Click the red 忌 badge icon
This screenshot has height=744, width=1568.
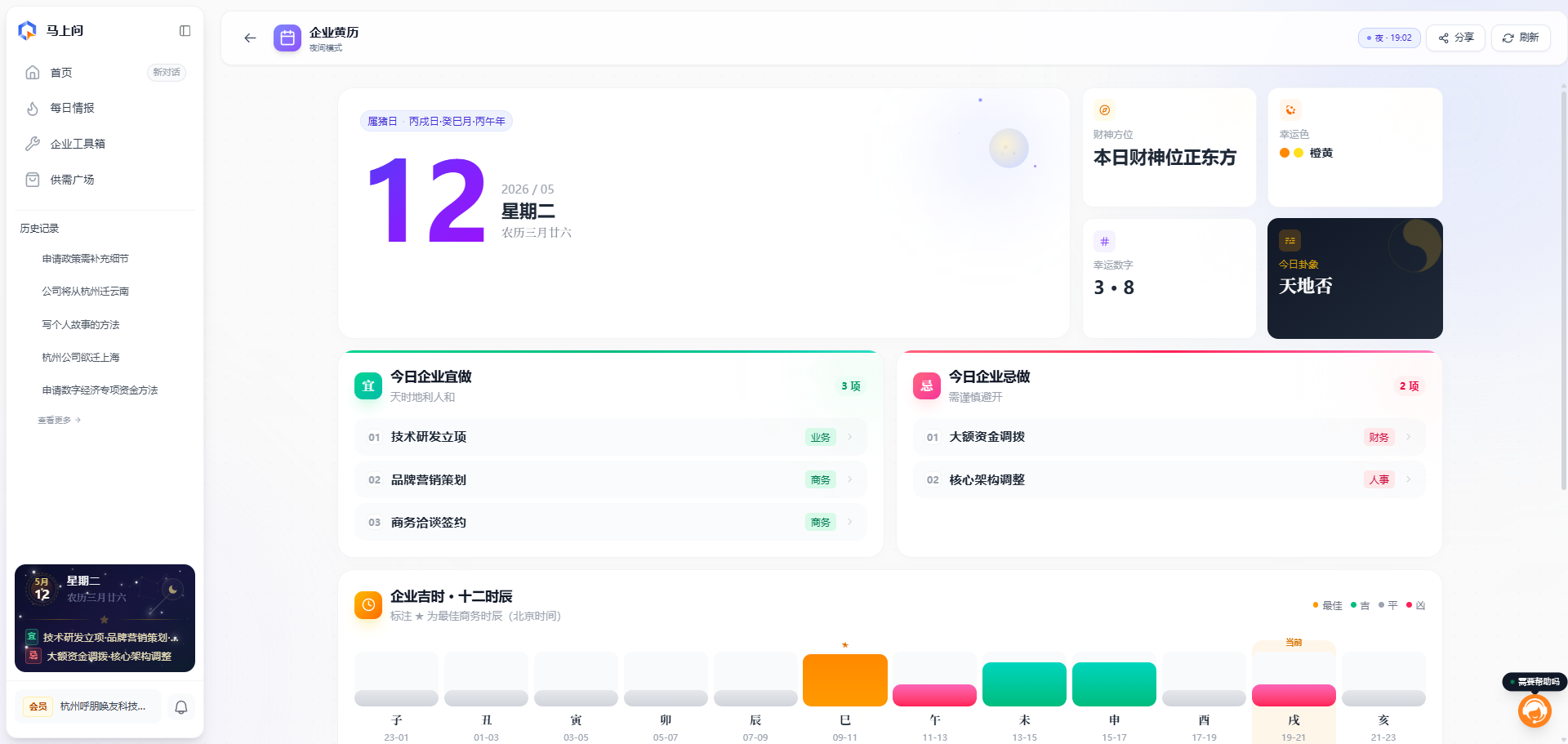click(x=927, y=386)
